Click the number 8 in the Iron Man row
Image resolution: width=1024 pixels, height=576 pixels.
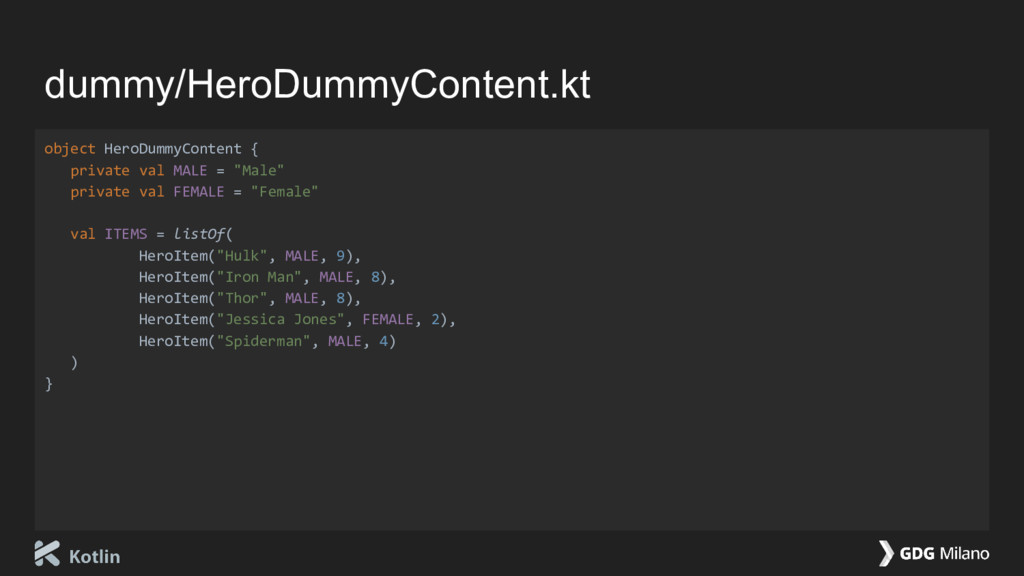point(375,277)
